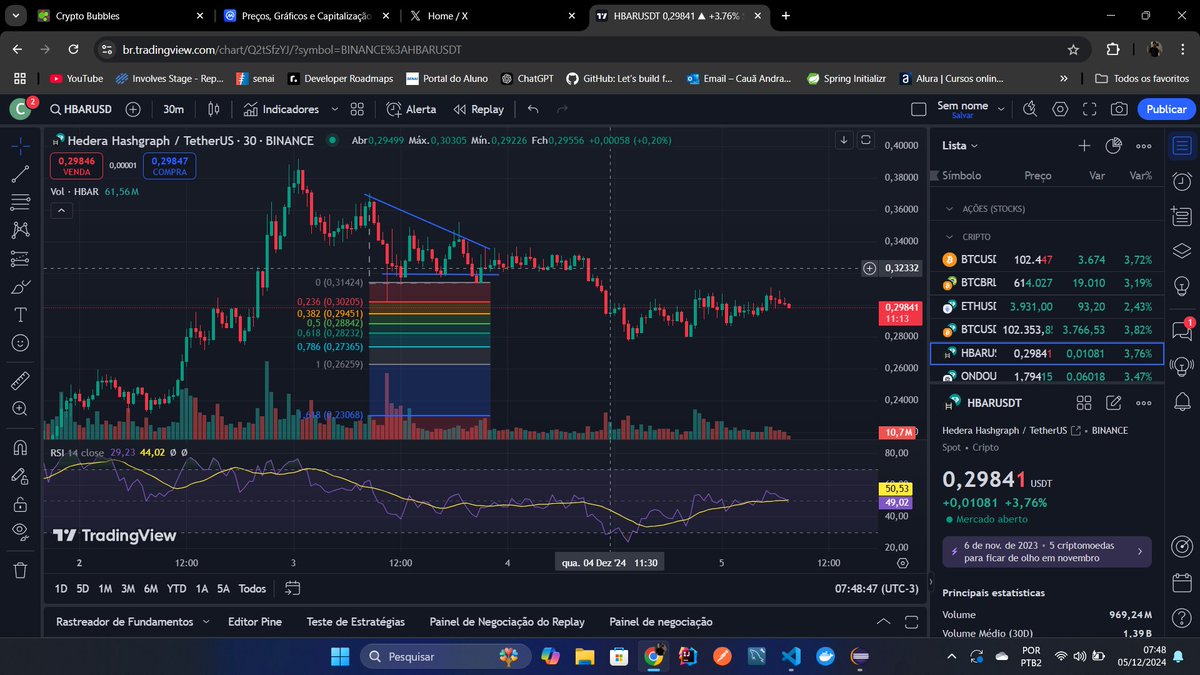Open alerts panel clock icon
Viewport: 1200px width, 675px height.
[1182, 181]
